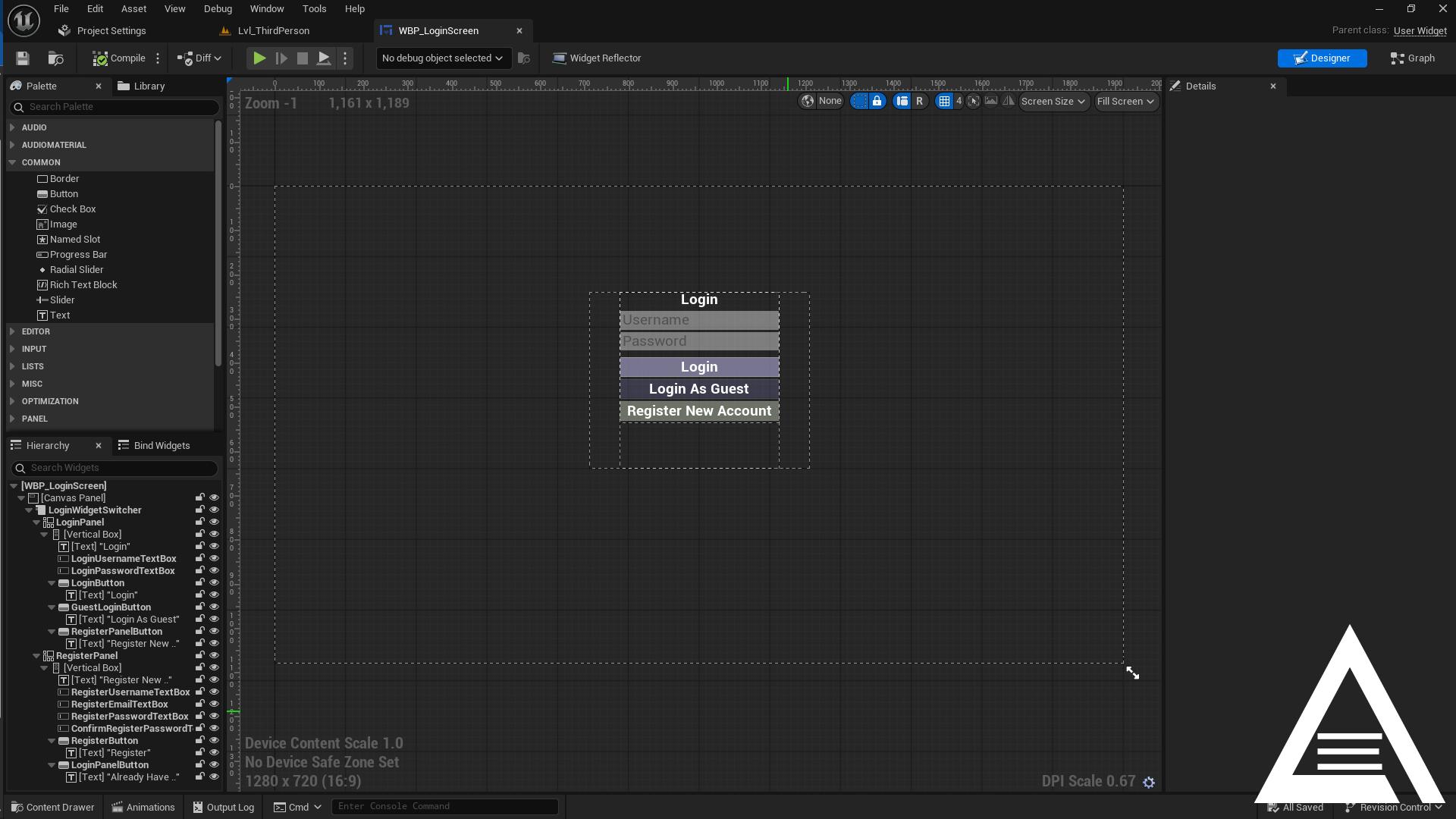Toggle visibility of RegisterPanel
Viewport: 1456px width, 819px height.
point(214,656)
